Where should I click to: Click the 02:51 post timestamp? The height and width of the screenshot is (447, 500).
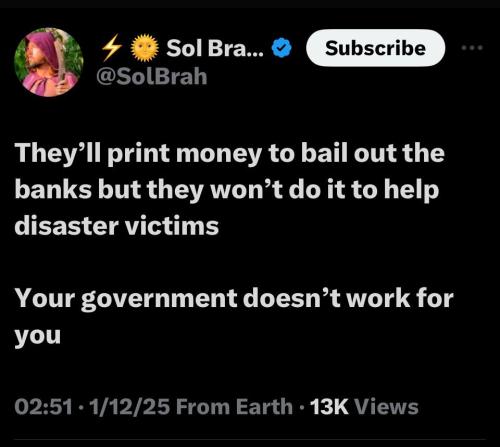tap(44, 407)
